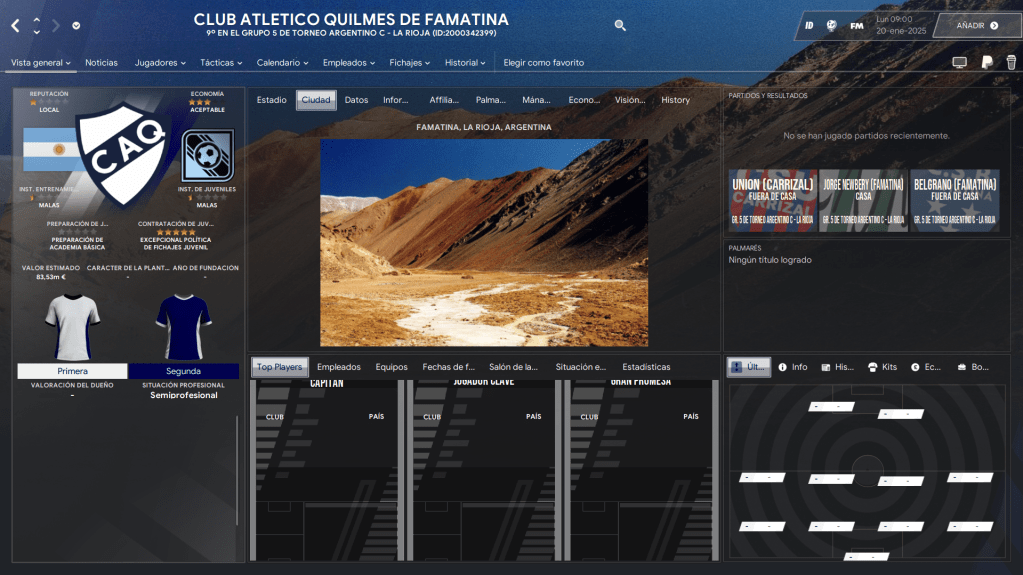Image resolution: width=1023 pixels, height=575 pixels.
Task: Click Elegir como favorito link
Action: [x=543, y=63]
